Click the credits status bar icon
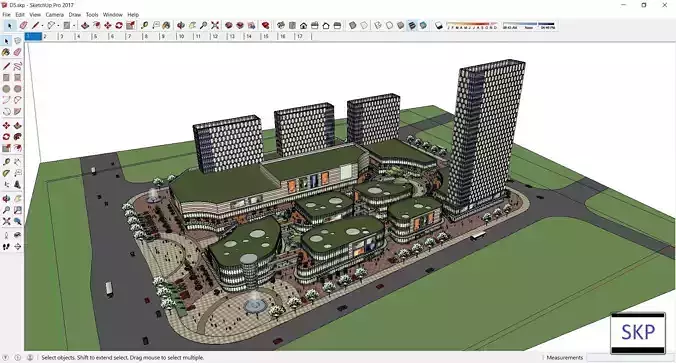The width and height of the screenshot is (676, 363). point(18,357)
